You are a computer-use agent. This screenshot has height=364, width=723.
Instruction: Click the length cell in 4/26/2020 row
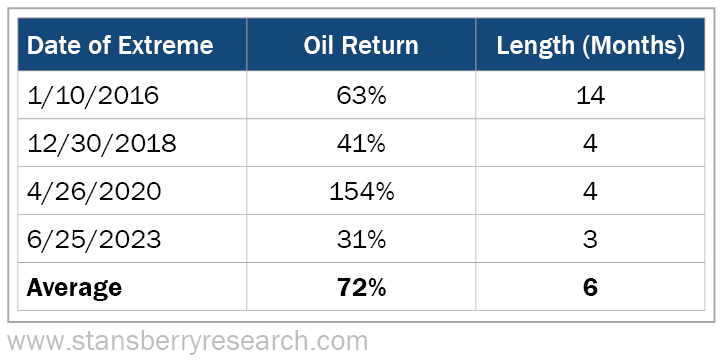[x=590, y=191]
